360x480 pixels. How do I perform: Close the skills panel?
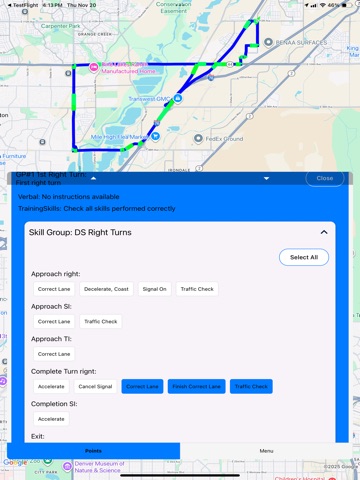coord(325,178)
